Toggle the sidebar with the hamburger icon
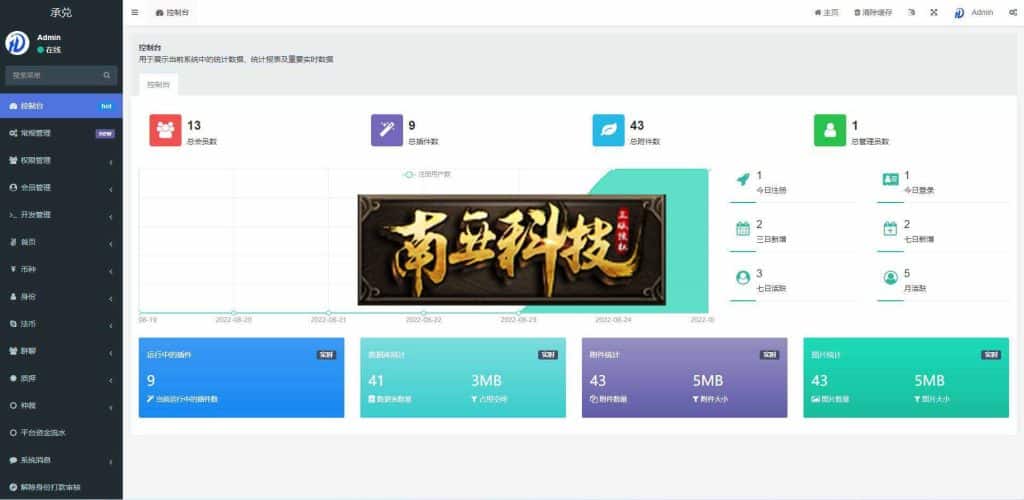The image size is (1024, 500). pyautogui.click(x=135, y=12)
